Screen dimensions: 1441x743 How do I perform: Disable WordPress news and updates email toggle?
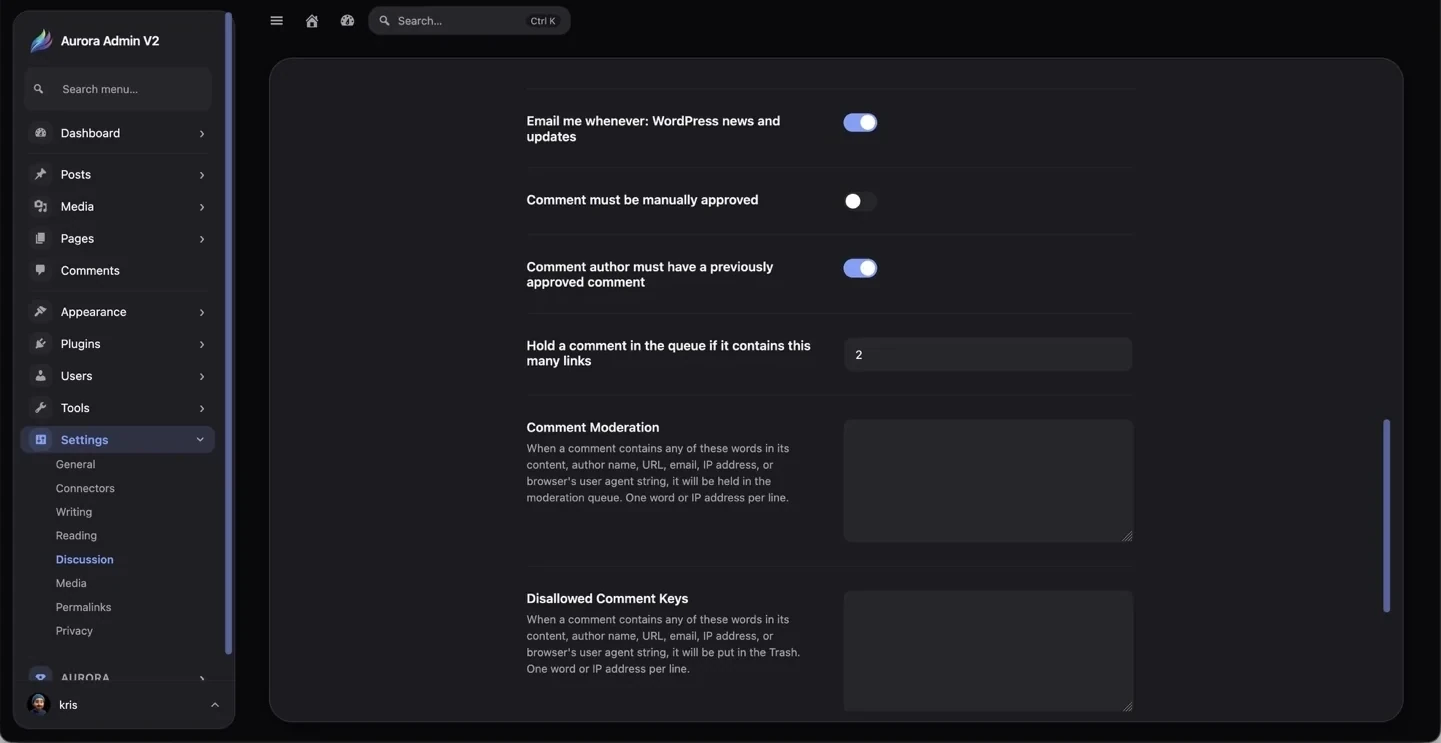(x=860, y=122)
